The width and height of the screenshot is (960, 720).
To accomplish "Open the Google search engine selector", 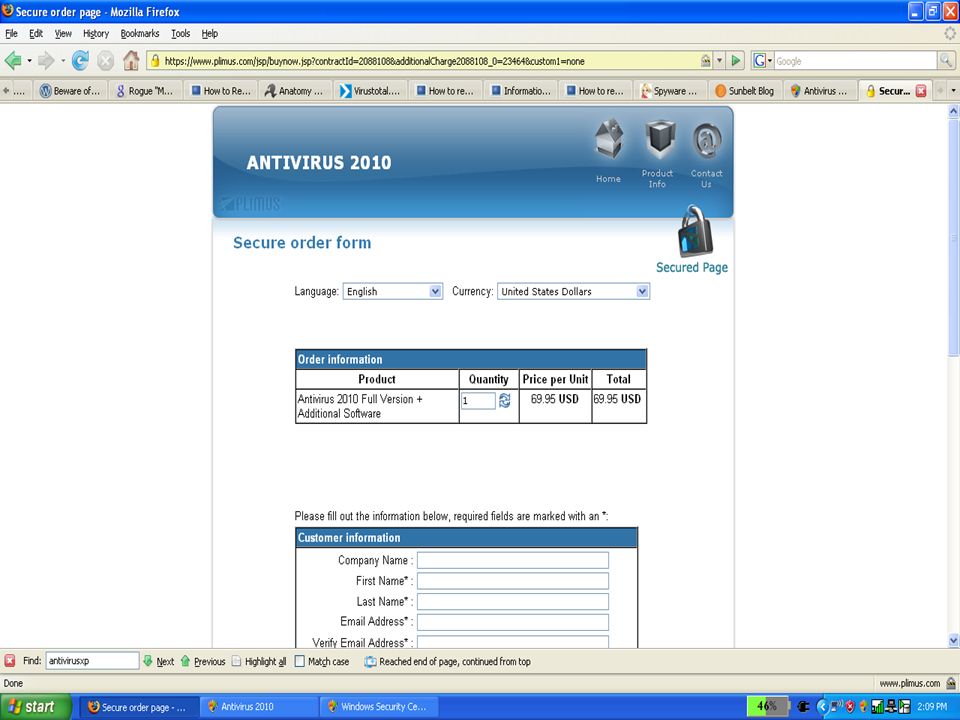I will tap(762, 61).
